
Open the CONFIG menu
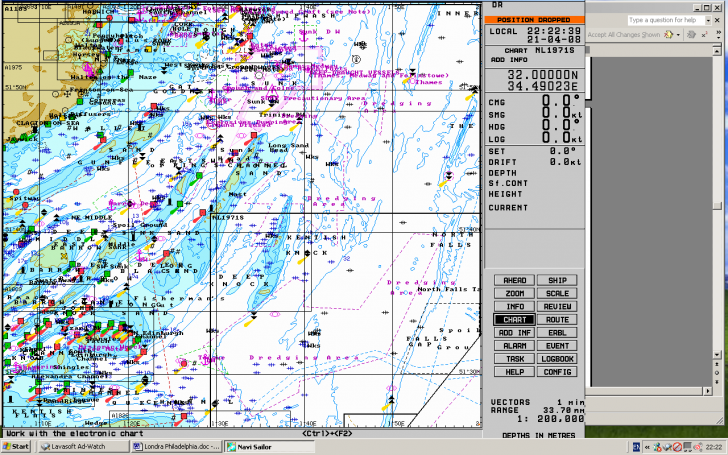[x=557, y=371]
